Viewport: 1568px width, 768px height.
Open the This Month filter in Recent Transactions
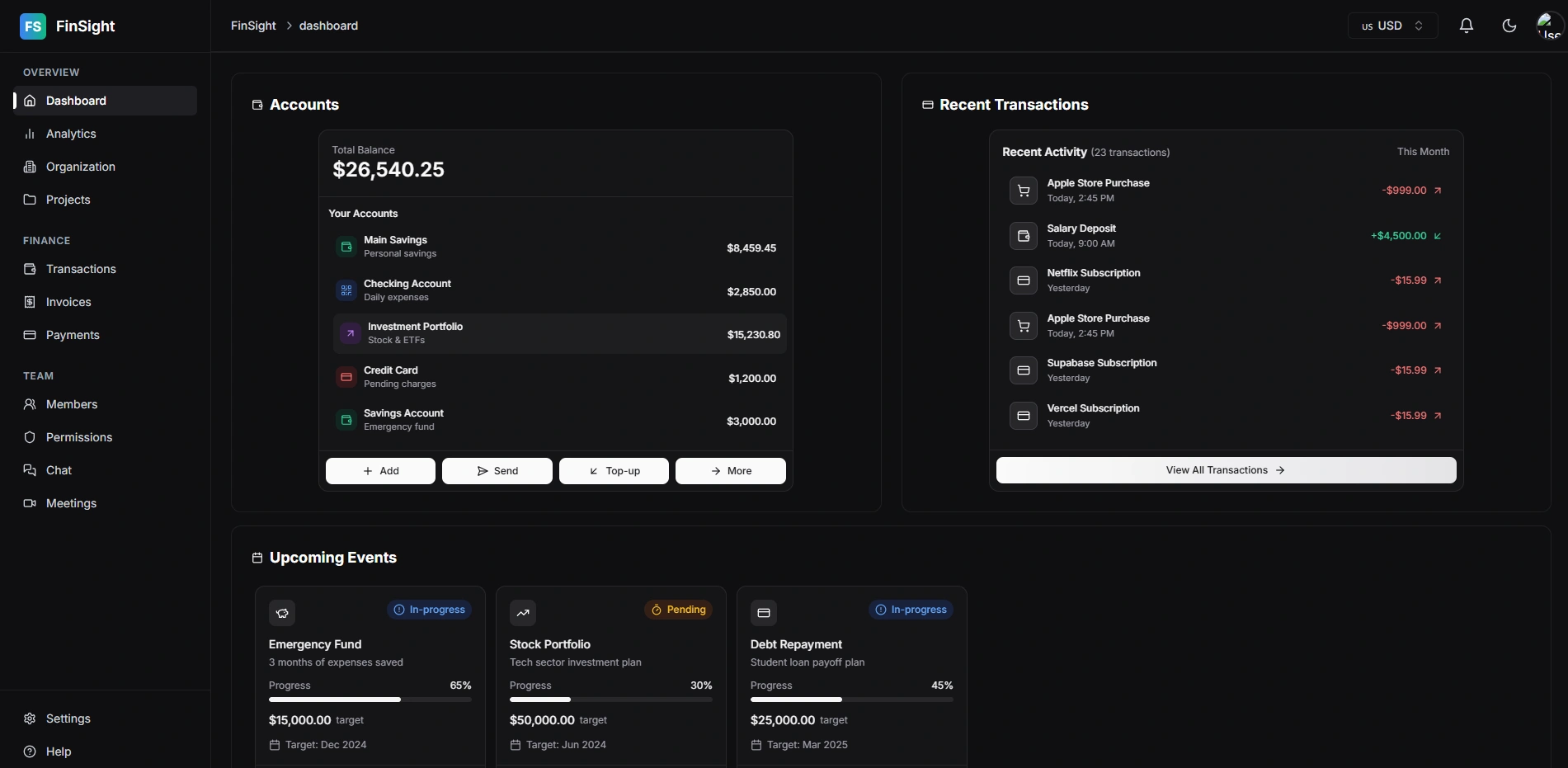(1423, 151)
